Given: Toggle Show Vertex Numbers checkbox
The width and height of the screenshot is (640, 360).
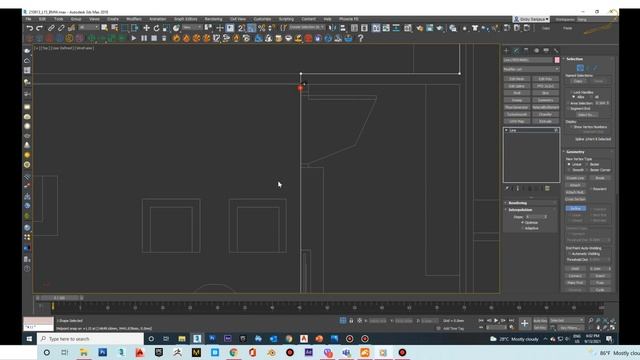Looking at the screenshot, I should pyautogui.click(x=571, y=127).
